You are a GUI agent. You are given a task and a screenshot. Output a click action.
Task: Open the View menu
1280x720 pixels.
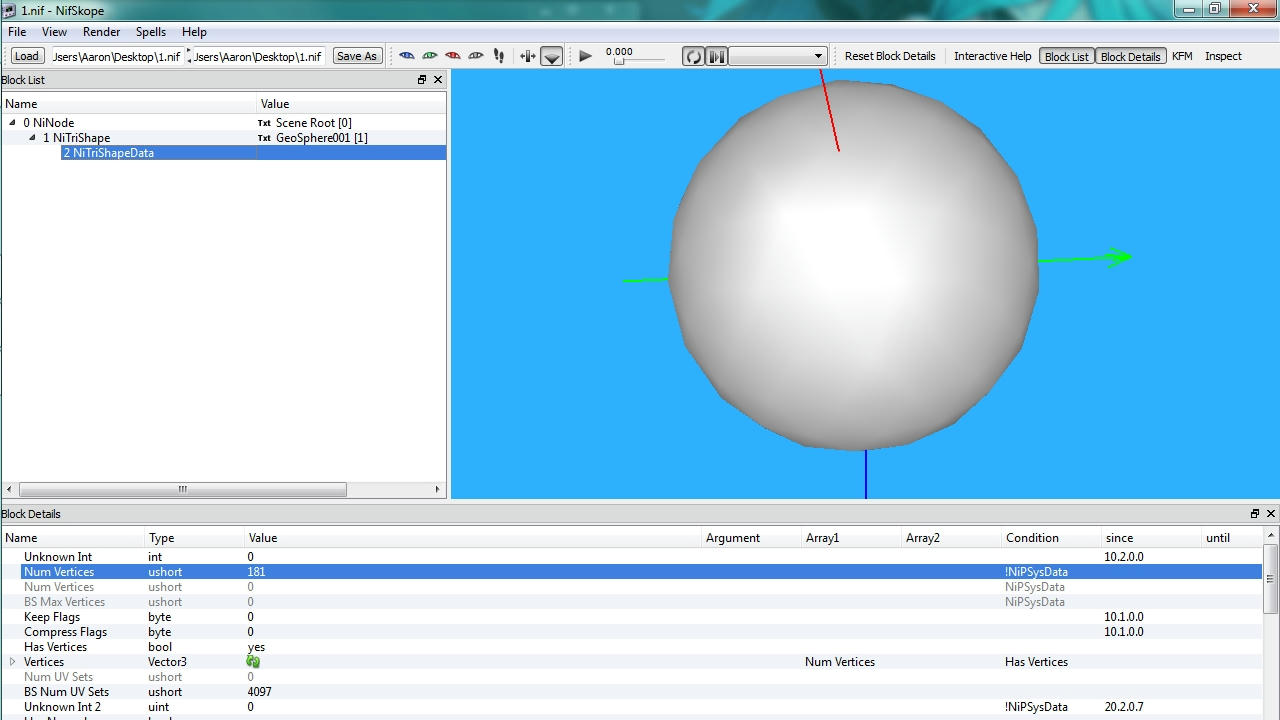pyautogui.click(x=54, y=32)
